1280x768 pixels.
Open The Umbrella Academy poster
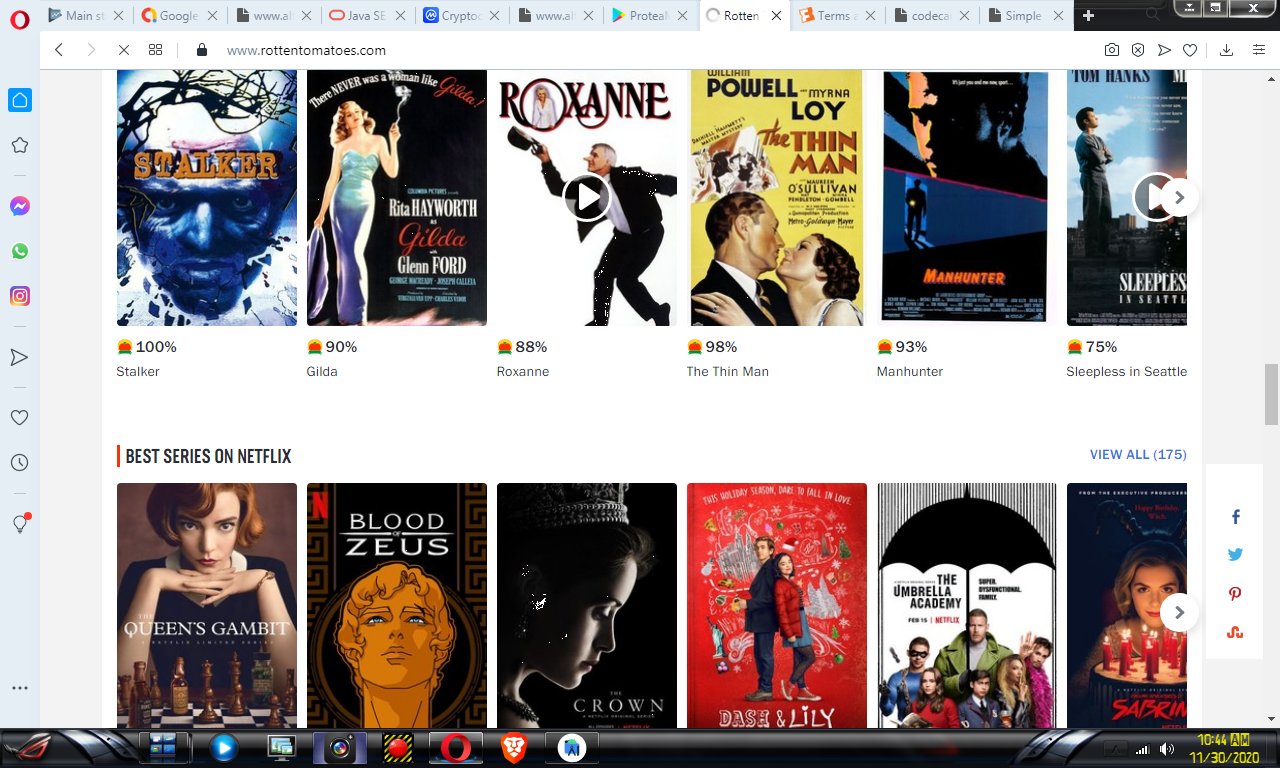point(967,605)
